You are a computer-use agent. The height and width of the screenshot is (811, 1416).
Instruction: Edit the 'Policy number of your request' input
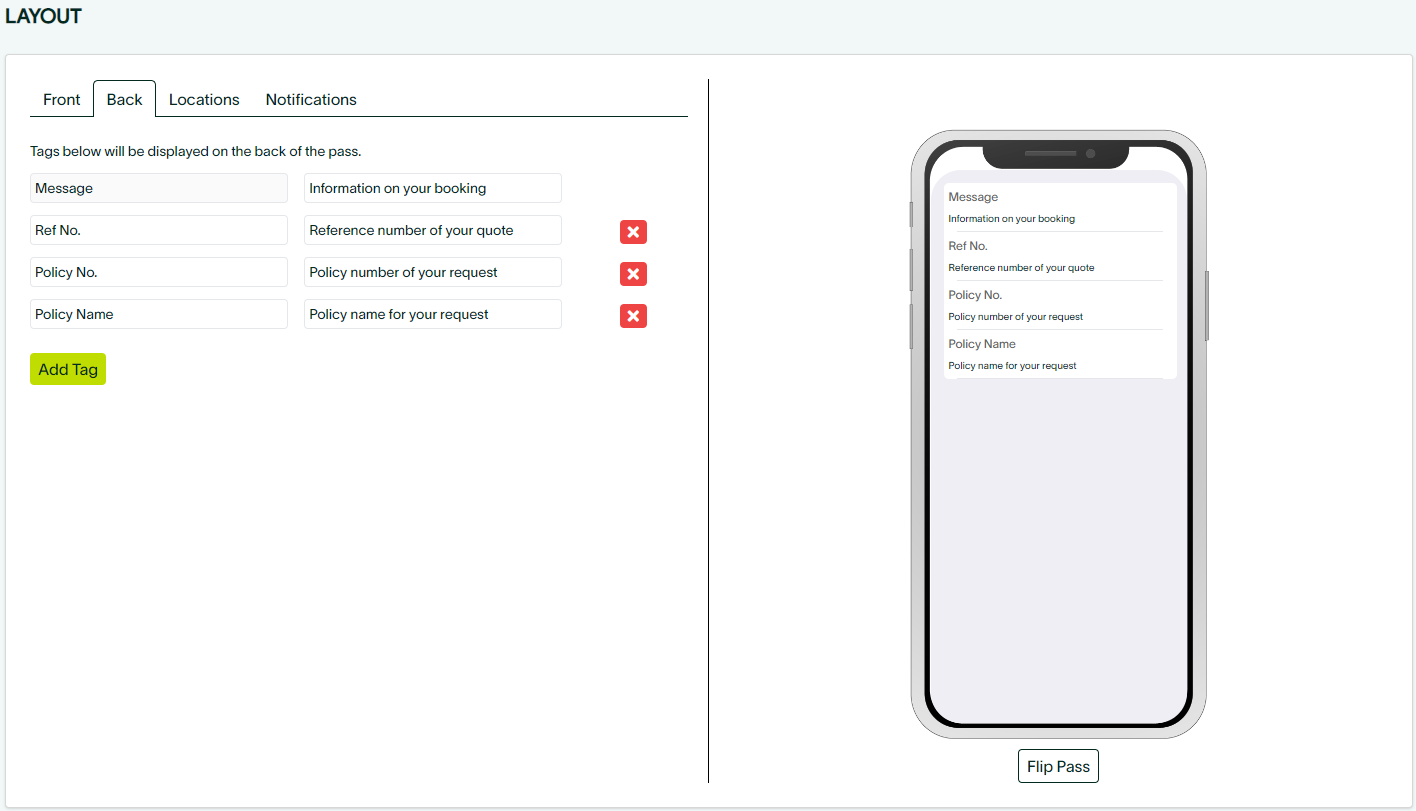pos(432,272)
